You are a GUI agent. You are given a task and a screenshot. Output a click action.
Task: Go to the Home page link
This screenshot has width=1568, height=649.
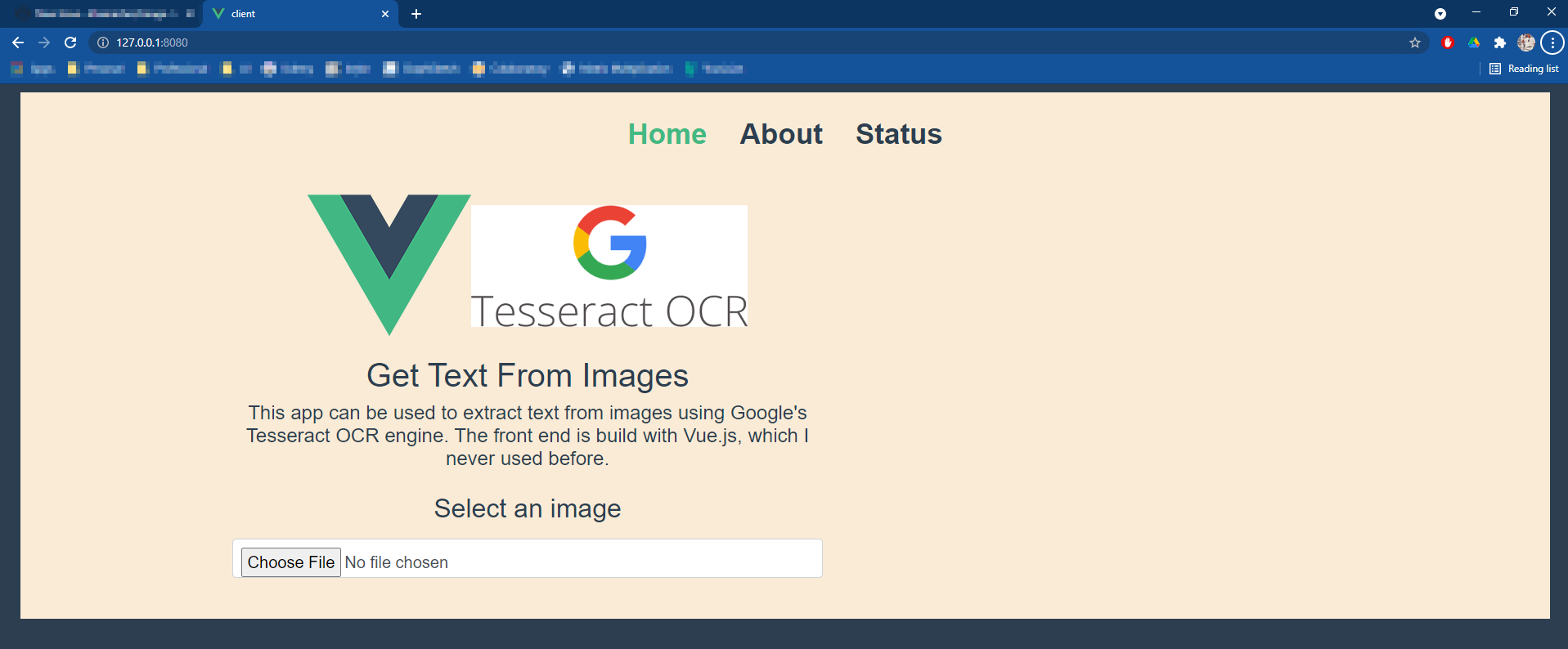tap(667, 134)
